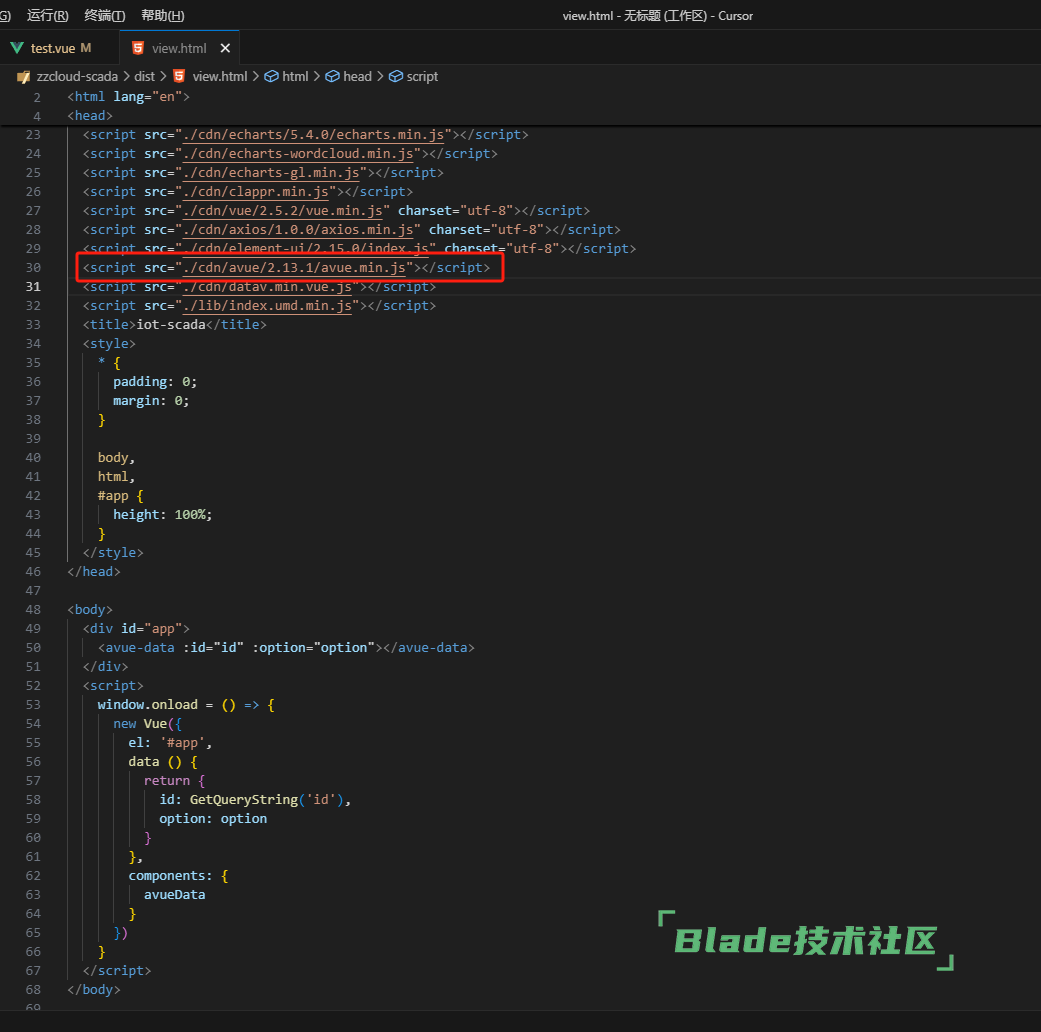Click the zzcloud-scada breadcrumb folder
1041x1032 pixels.
77,76
